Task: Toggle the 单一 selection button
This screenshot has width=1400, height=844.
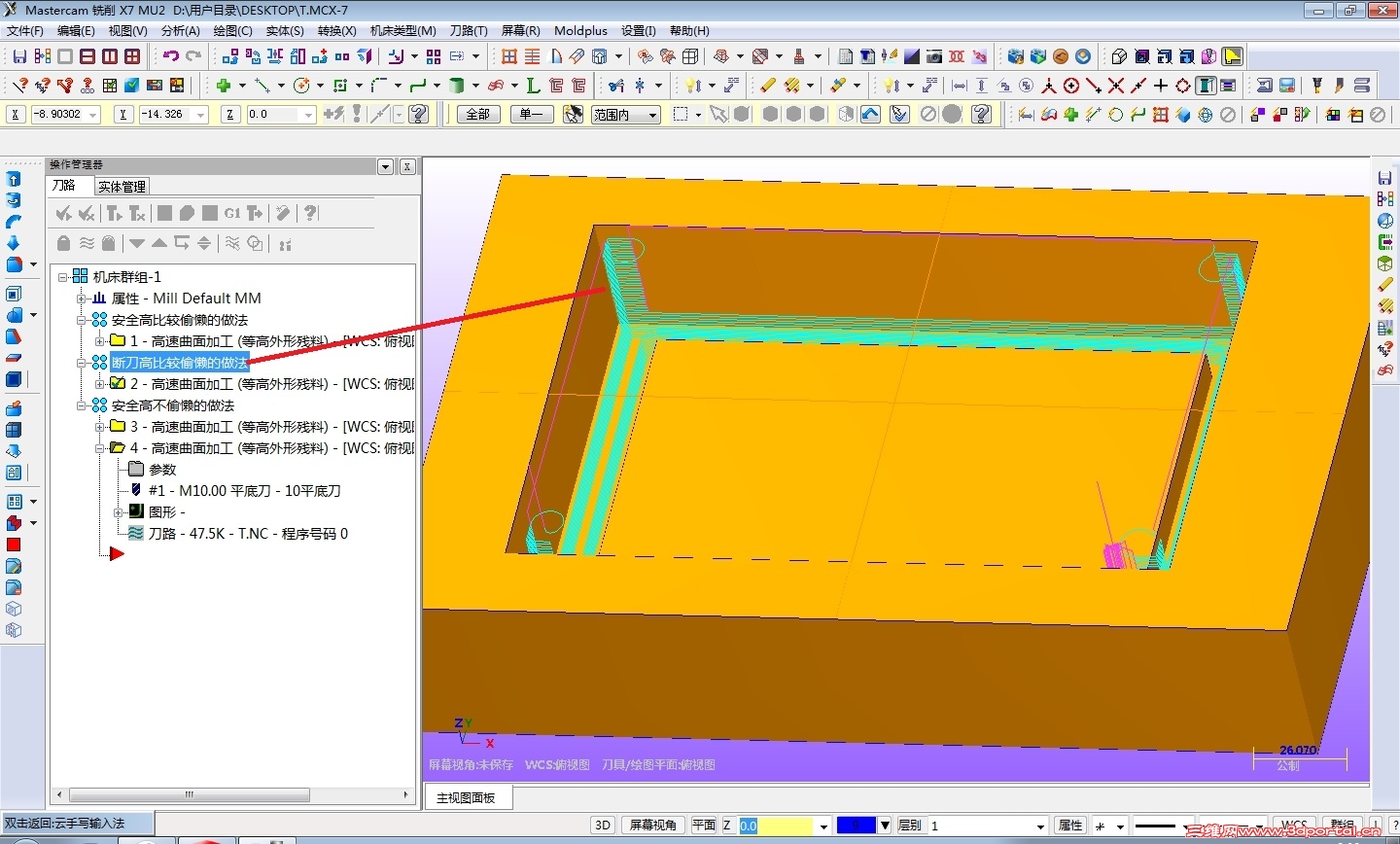Action: 532,115
